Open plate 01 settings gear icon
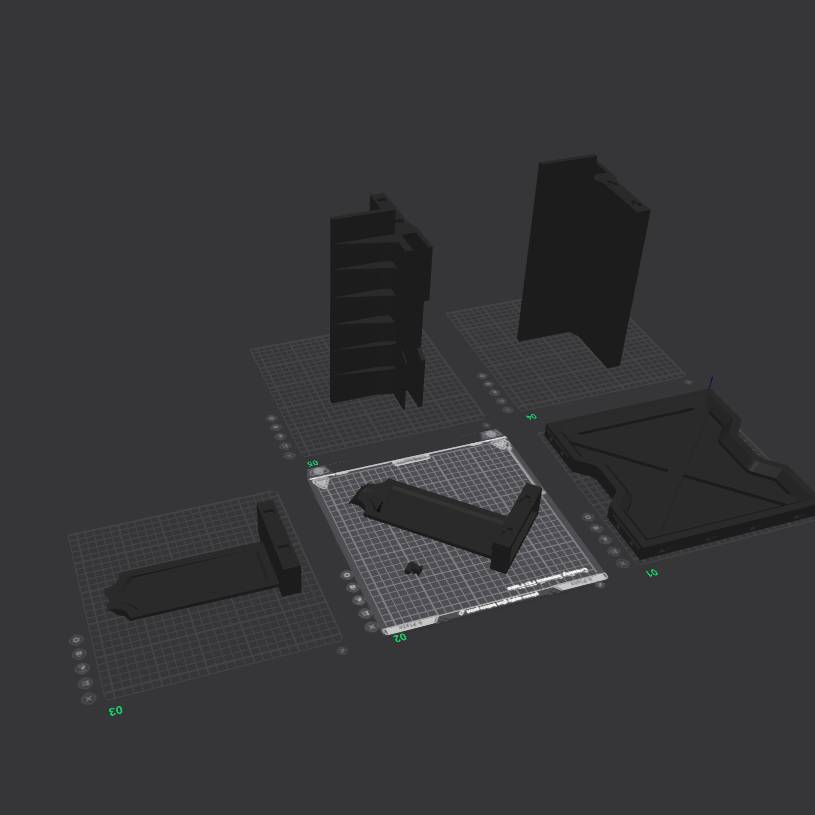Screen dimensions: 815x815 [x=588, y=517]
